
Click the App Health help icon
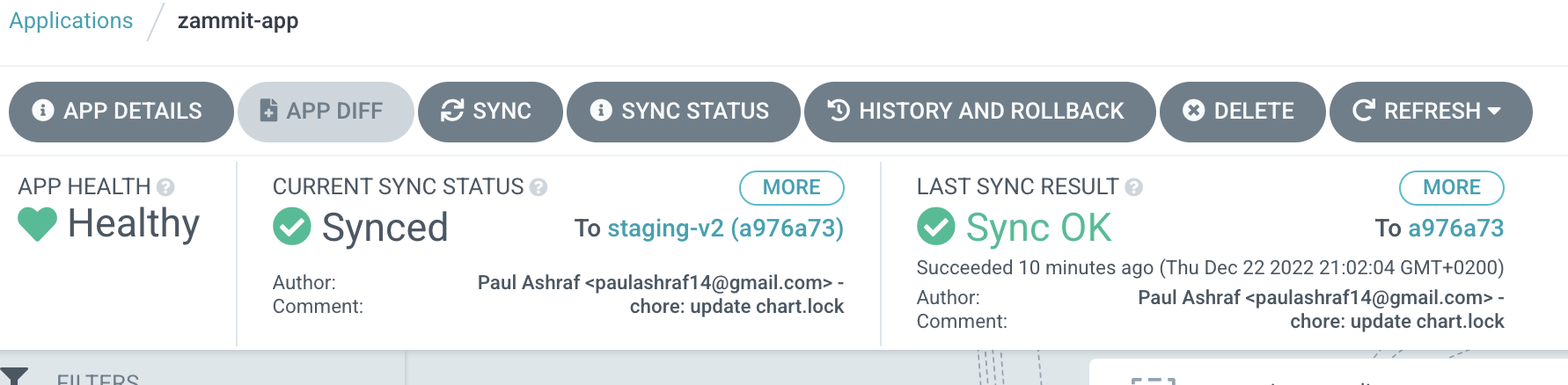point(165,187)
